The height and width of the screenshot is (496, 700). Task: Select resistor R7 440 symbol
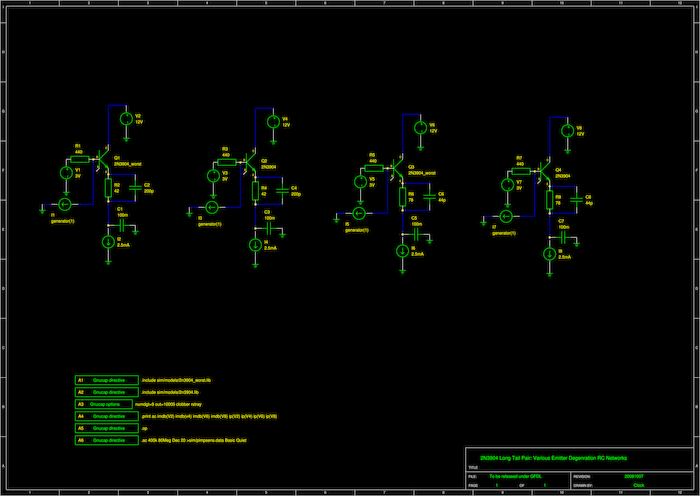point(521,171)
